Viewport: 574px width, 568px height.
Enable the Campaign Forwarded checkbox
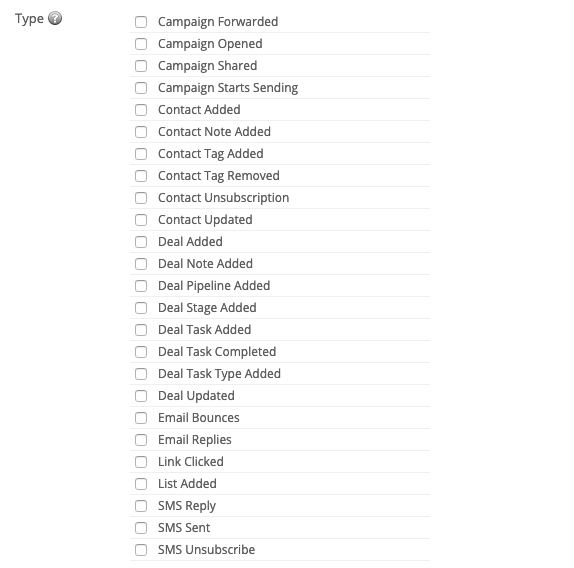[x=141, y=22]
